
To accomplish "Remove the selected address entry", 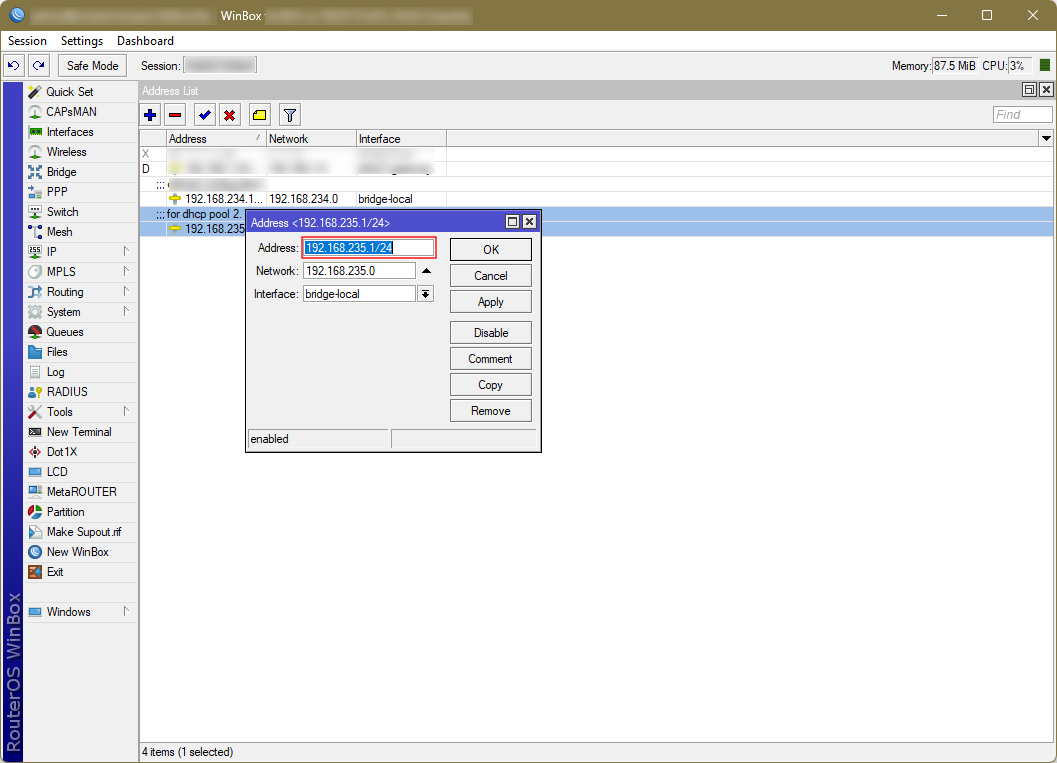I will pyautogui.click(x=174, y=114).
